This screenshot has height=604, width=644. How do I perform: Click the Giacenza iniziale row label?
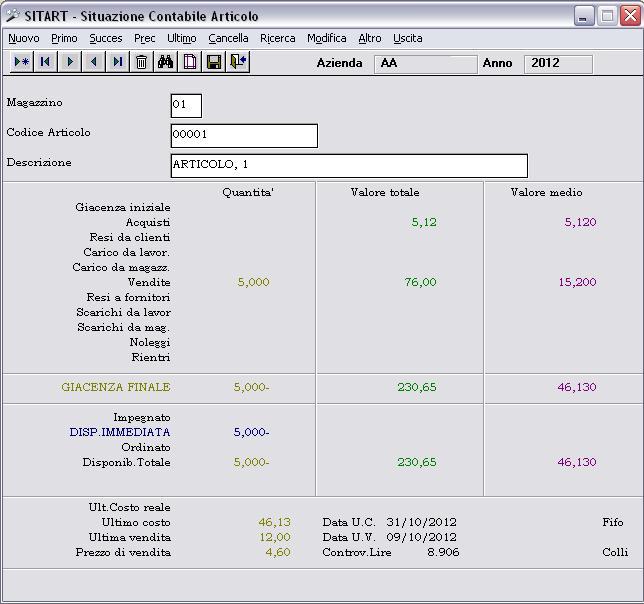point(123,207)
